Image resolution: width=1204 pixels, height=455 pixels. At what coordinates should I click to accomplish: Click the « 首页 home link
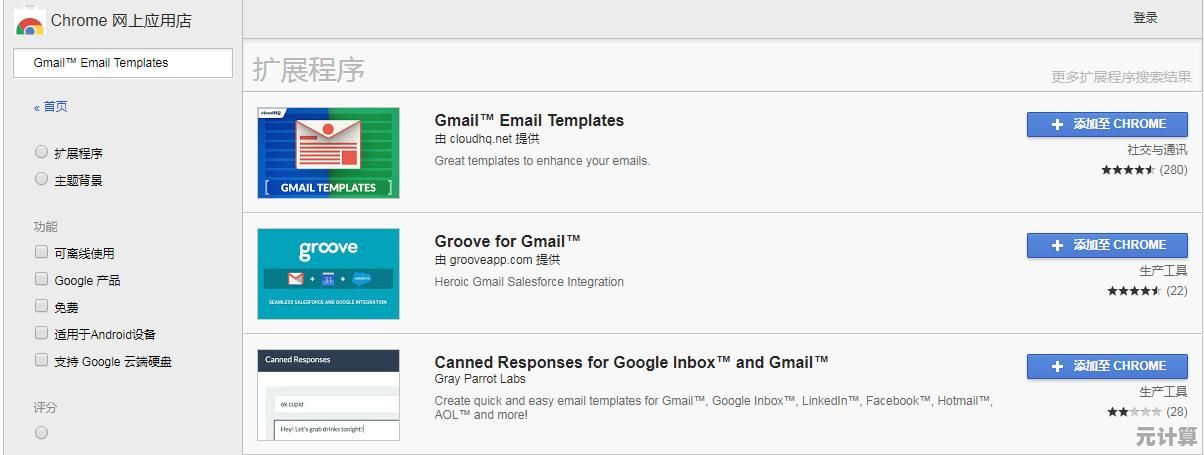coord(51,107)
